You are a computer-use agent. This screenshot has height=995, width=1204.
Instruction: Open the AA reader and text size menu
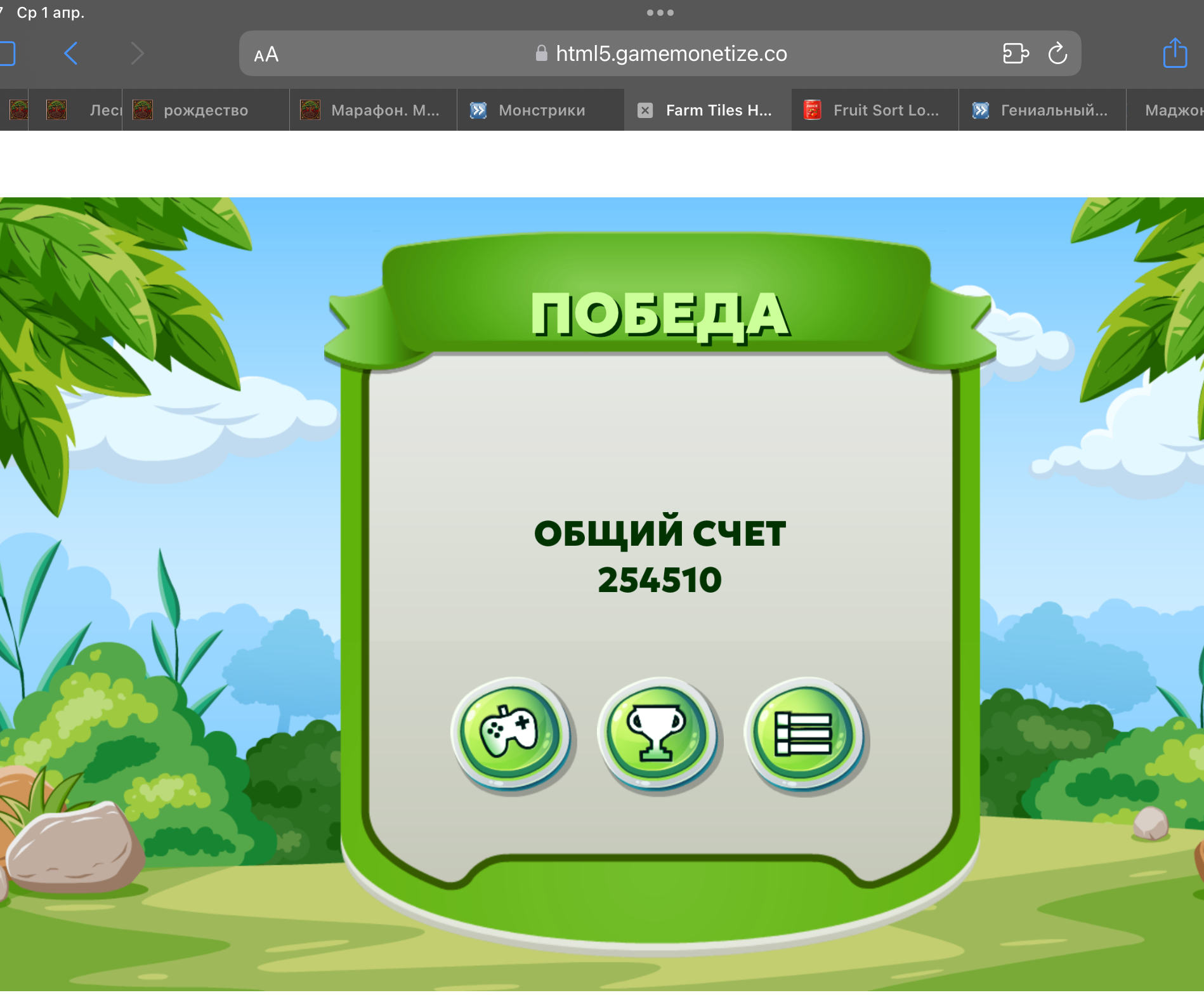click(x=266, y=55)
